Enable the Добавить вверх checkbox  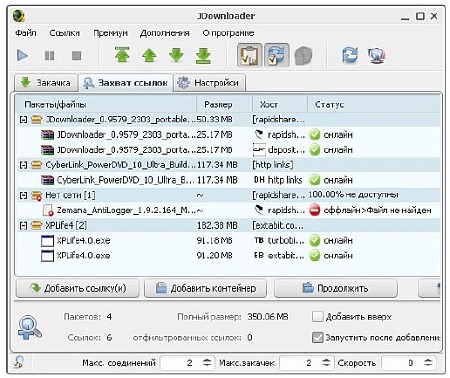coord(317,317)
